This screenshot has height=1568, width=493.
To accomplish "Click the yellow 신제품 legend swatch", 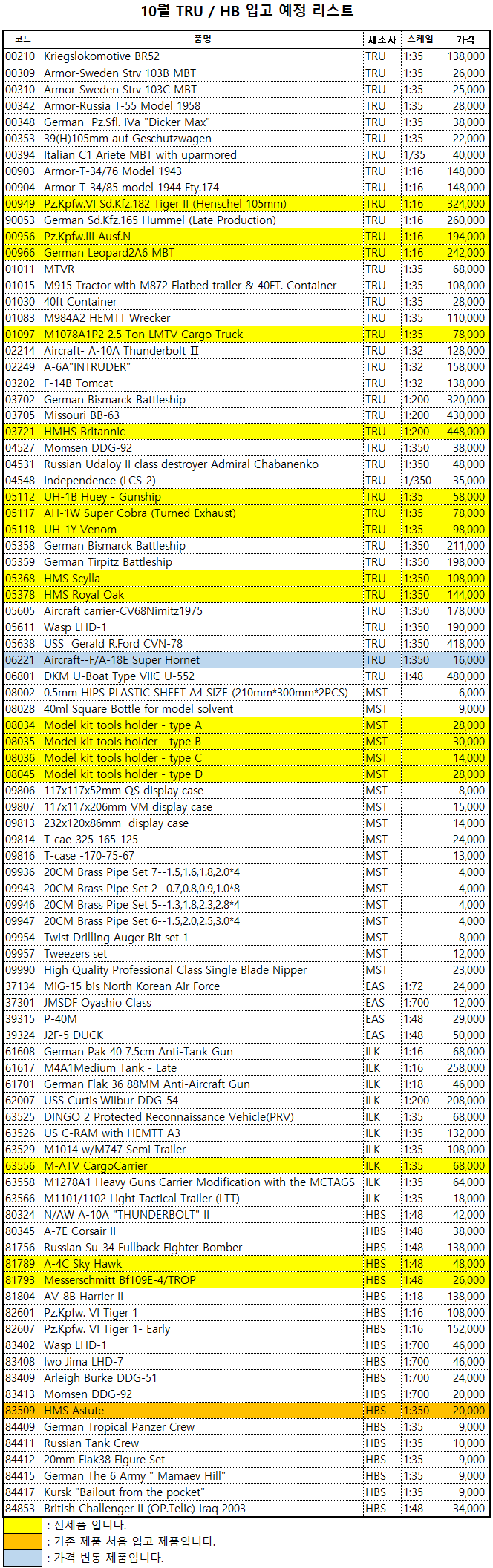I will (22, 1525).
